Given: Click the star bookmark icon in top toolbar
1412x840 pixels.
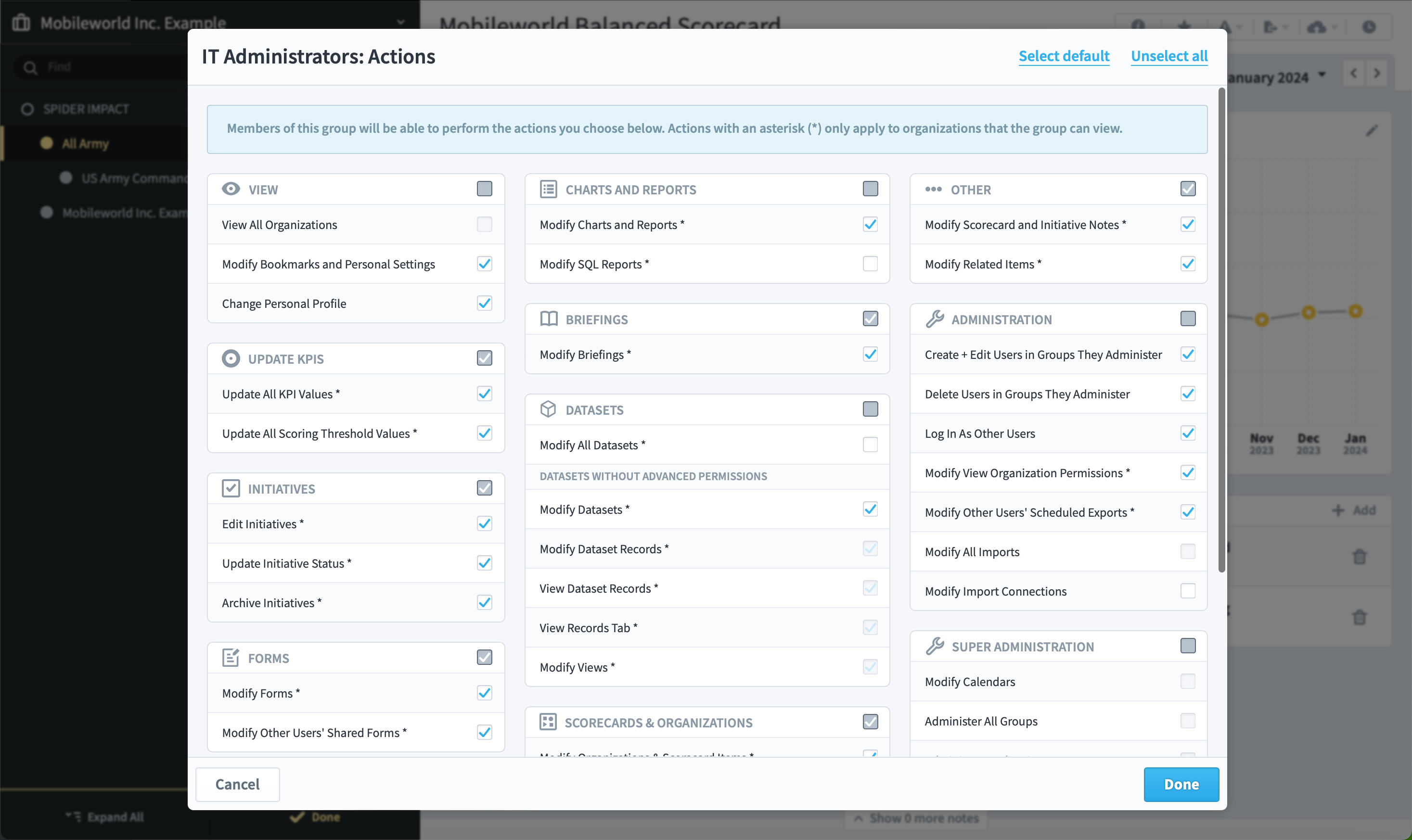Looking at the screenshot, I should point(1184,26).
